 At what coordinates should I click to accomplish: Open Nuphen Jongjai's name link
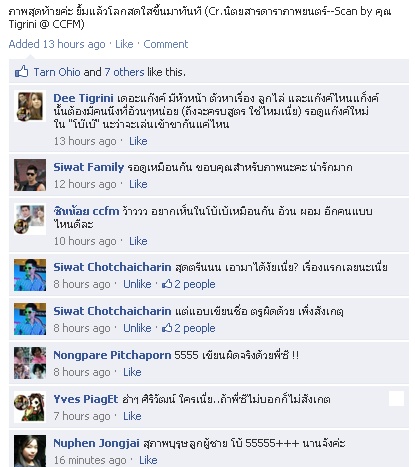tap(96, 443)
